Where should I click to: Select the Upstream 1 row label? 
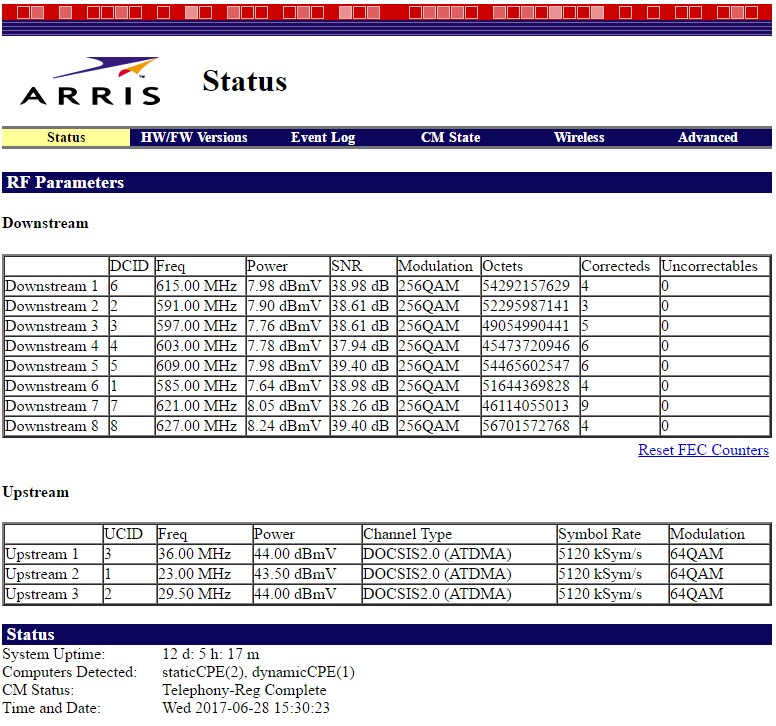tap(42, 554)
